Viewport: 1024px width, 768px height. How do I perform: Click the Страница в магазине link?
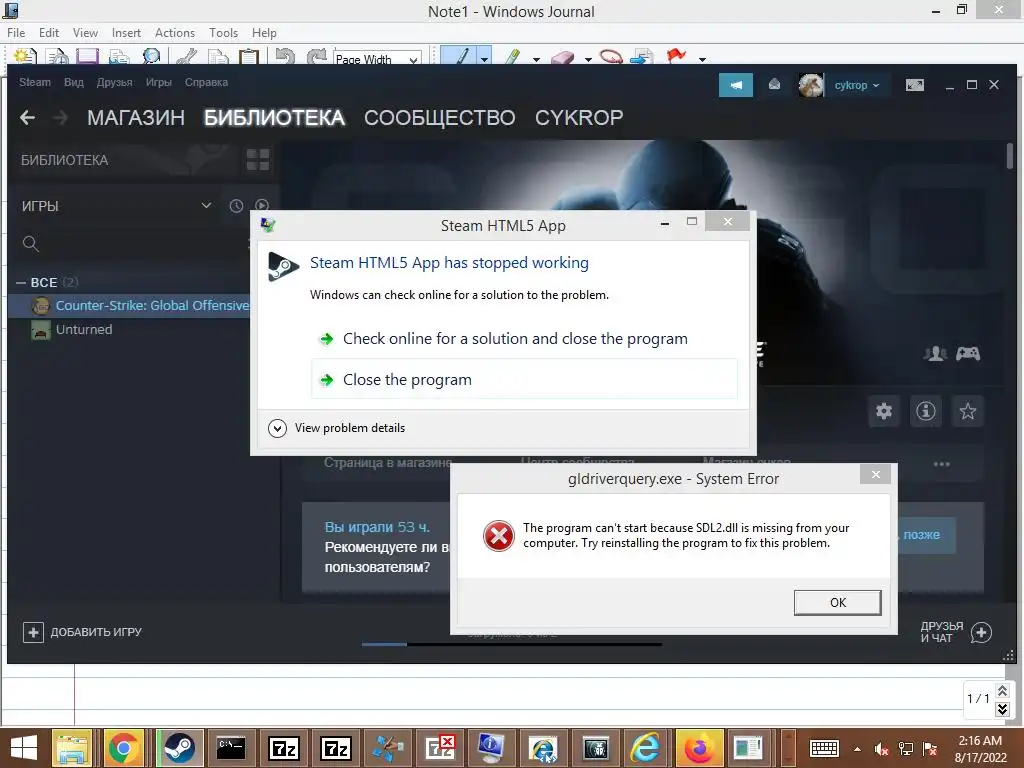point(388,462)
